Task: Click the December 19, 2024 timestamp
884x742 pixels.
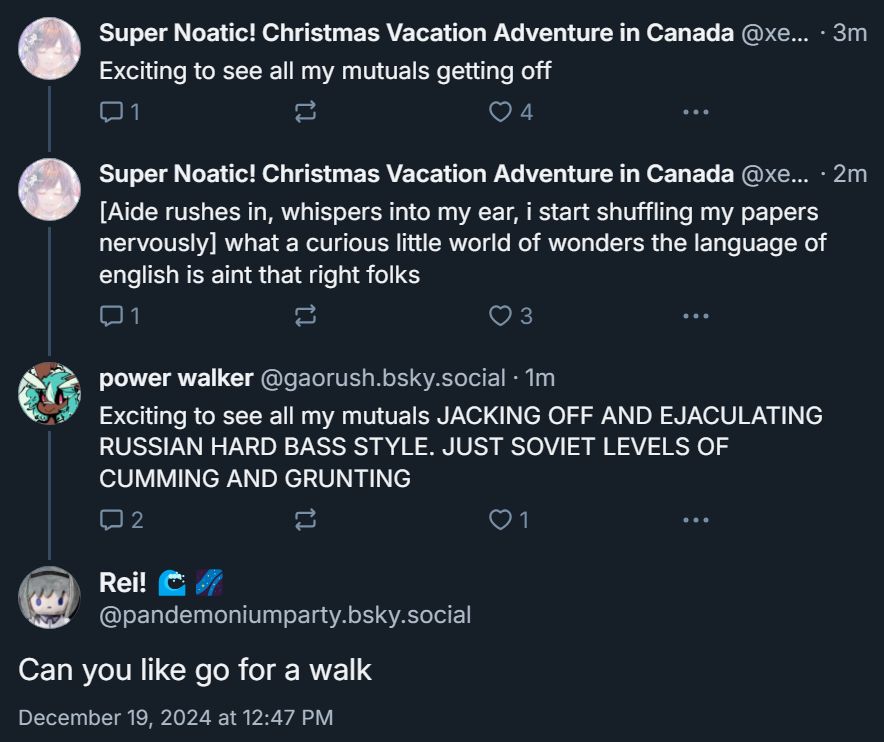Action: point(176,717)
